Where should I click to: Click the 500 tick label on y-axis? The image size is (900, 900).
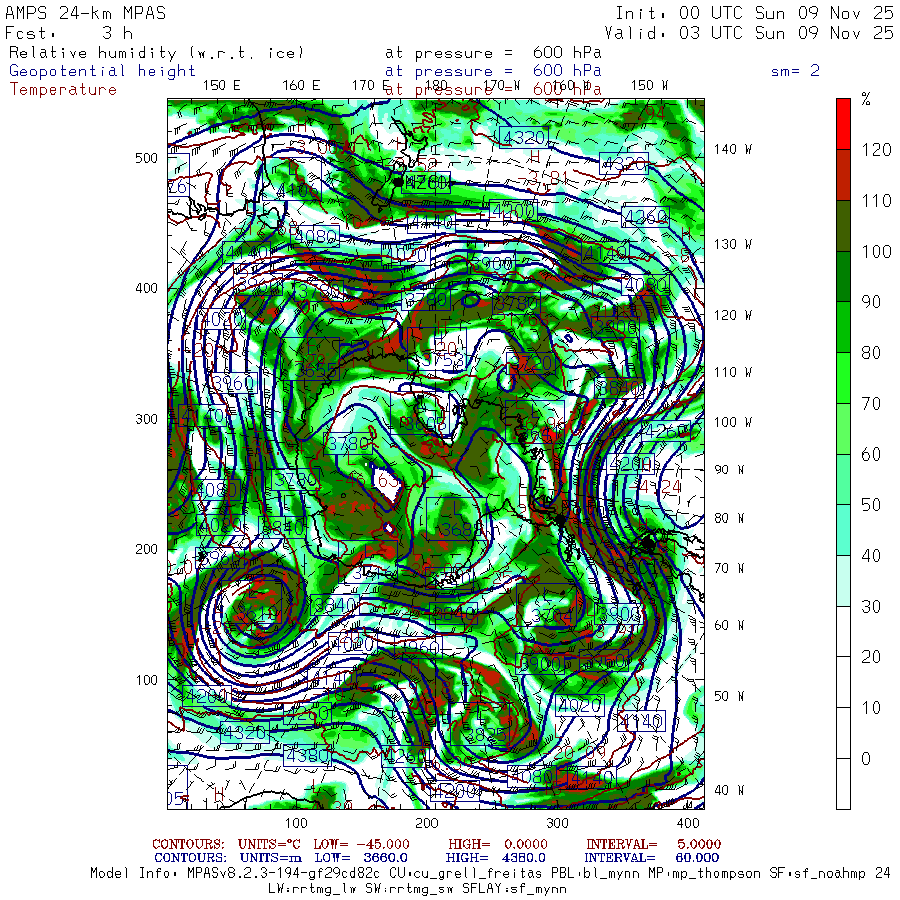click(x=147, y=158)
